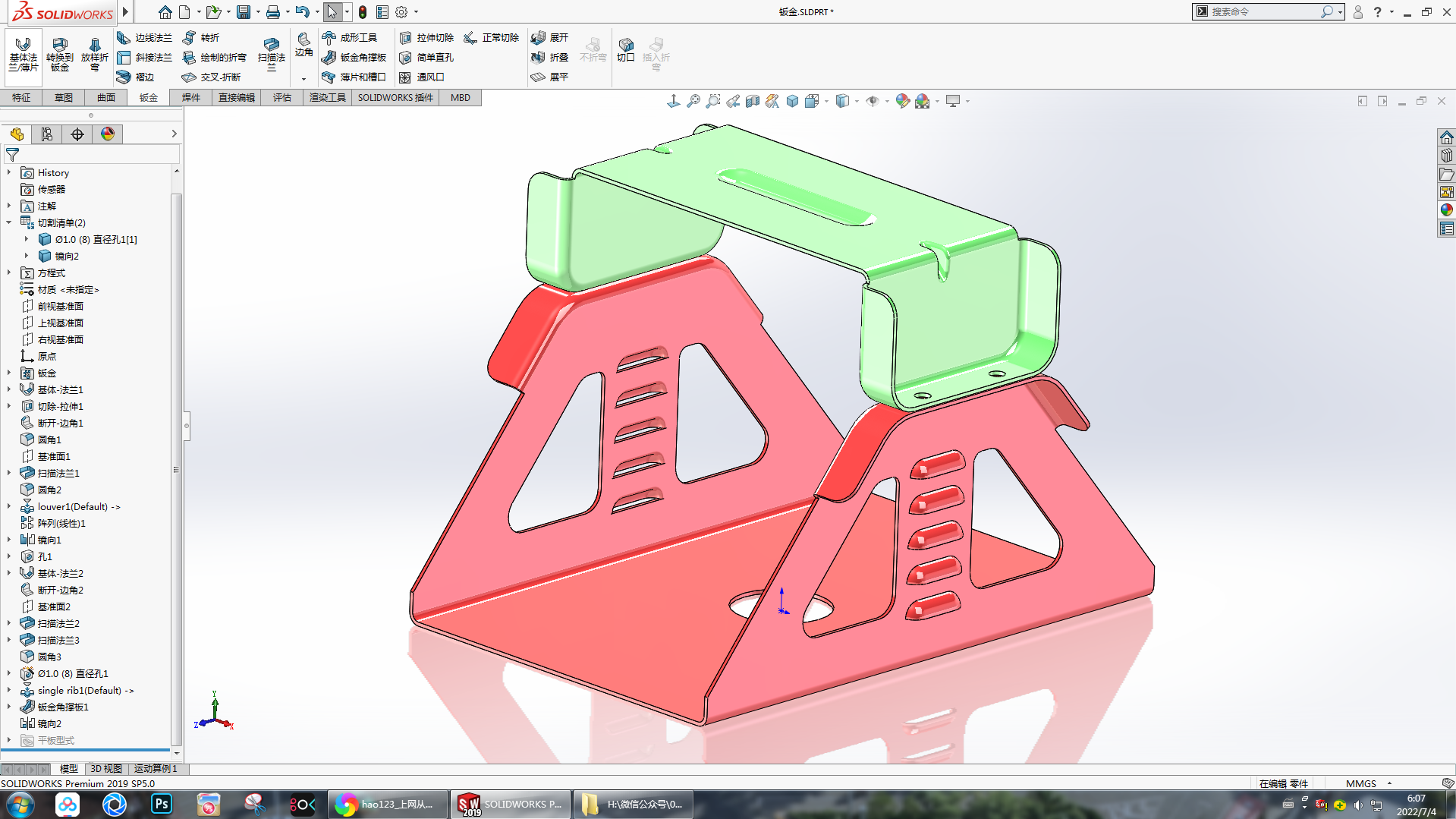Viewport: 1456px width, 819px height.
Task: Switch to the 特征 tab
Action: tap(21, 98)
